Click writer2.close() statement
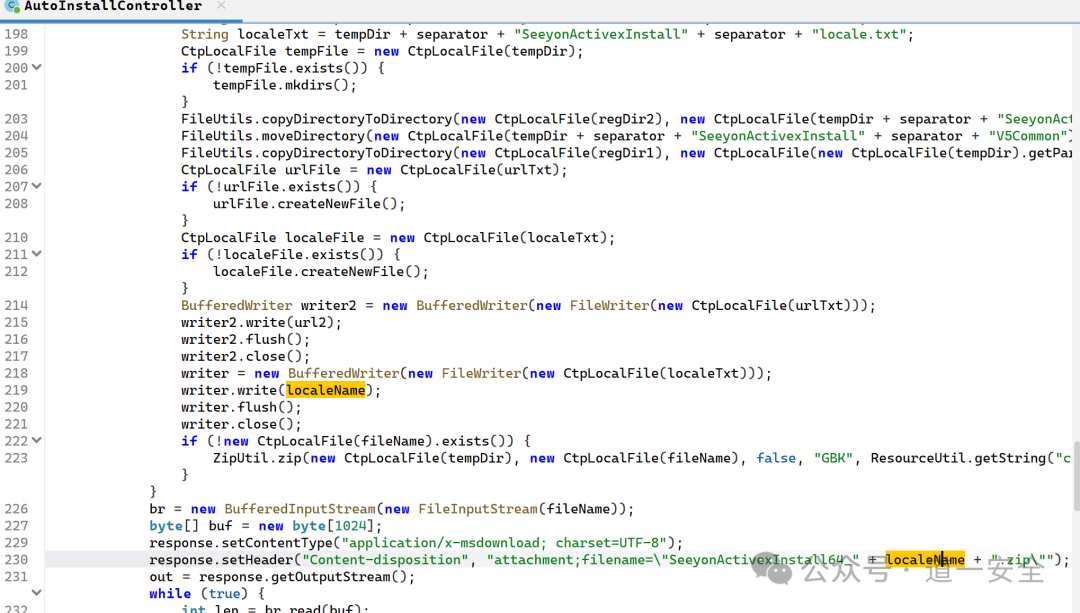 pyautogui.click(x=245, y=356)
